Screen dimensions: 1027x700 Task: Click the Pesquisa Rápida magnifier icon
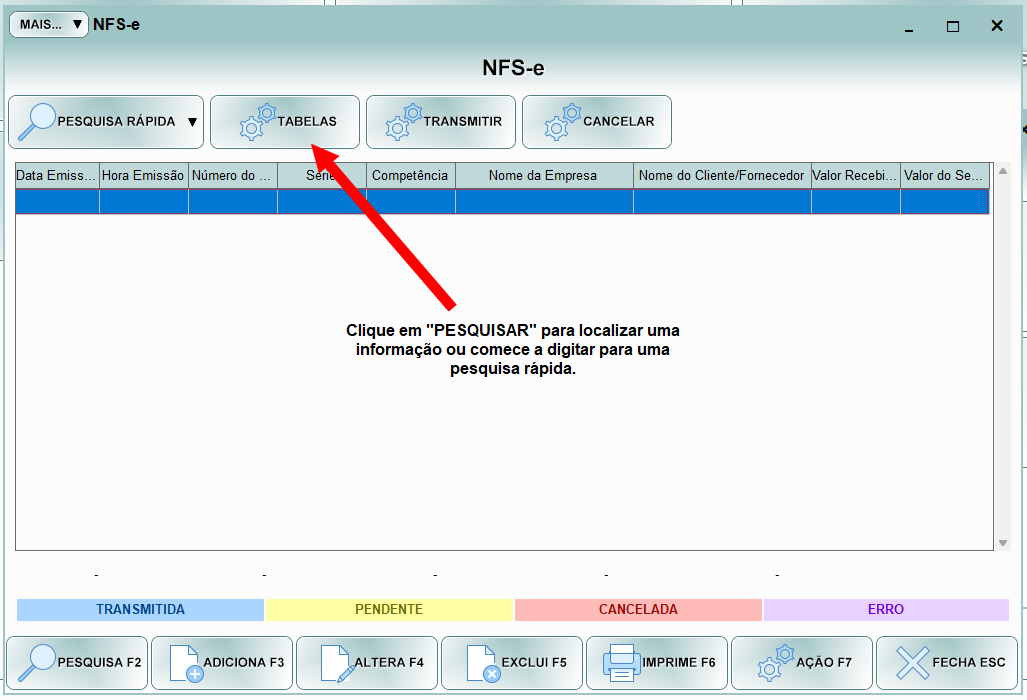[x=38, y=121]
